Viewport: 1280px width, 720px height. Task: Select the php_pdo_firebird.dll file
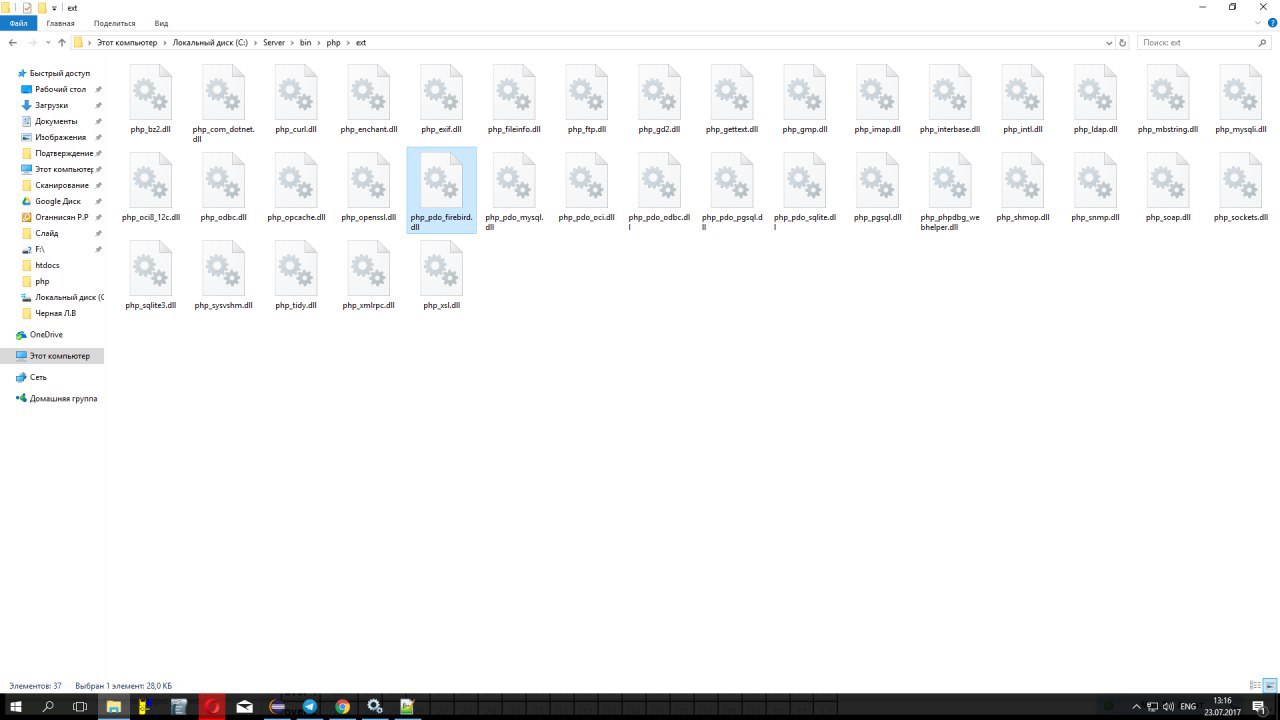(442, 192)
